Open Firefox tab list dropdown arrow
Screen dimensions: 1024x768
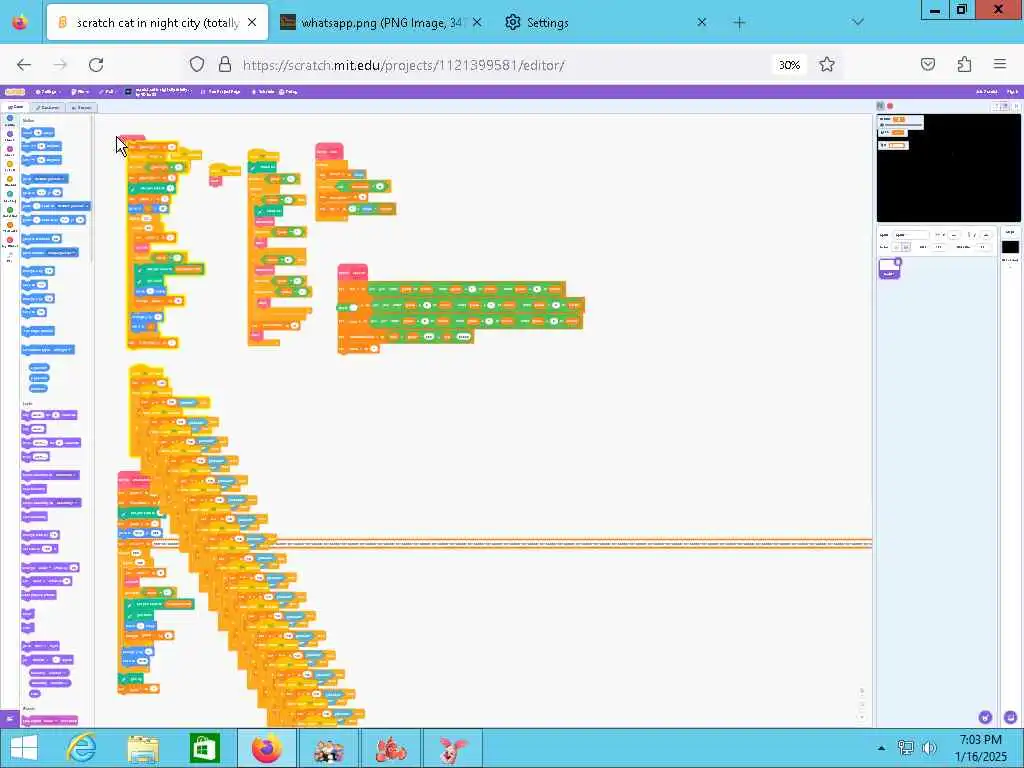pyautogui.click(x=857, y=22)
